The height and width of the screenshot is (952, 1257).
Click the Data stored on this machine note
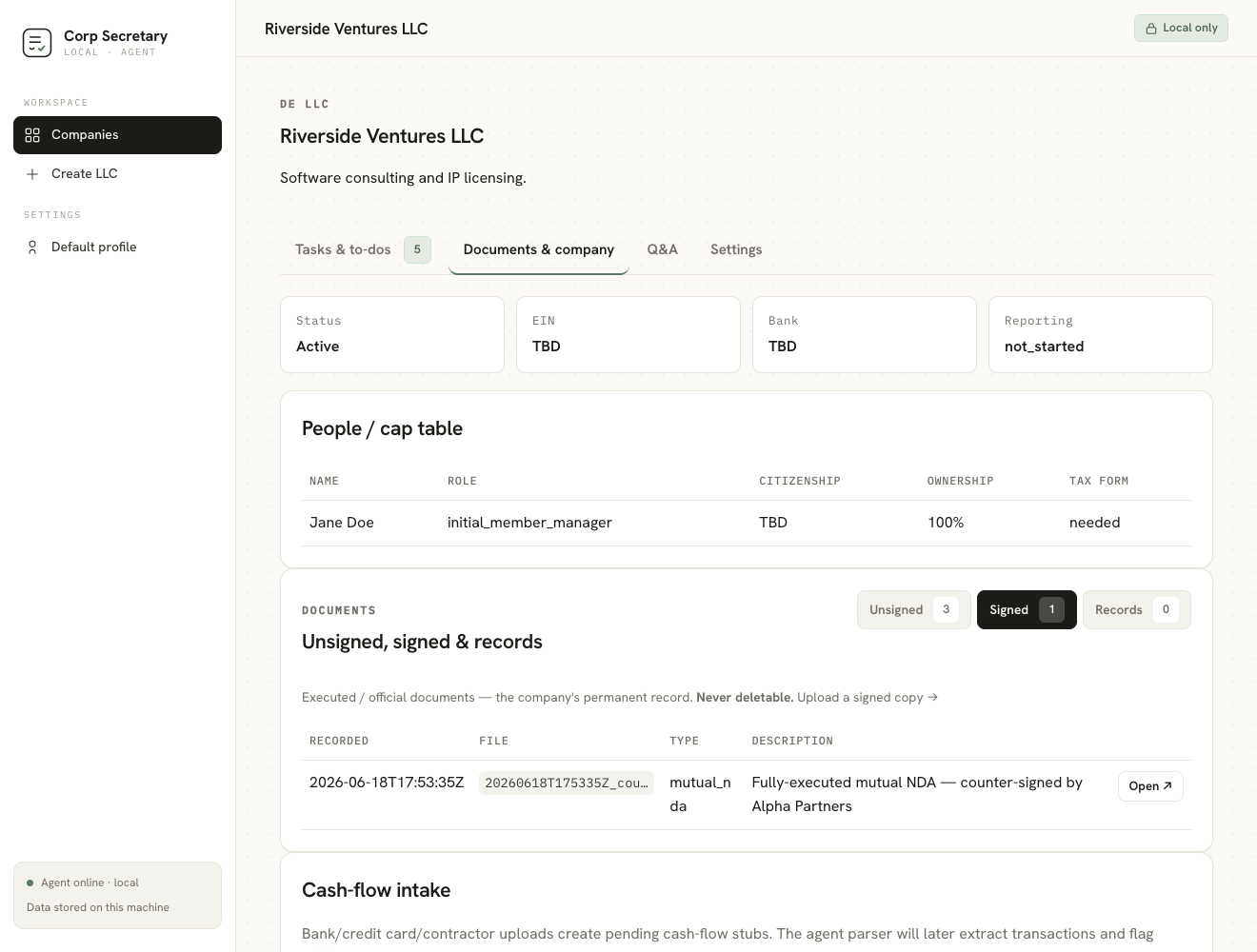click(98, 907)
